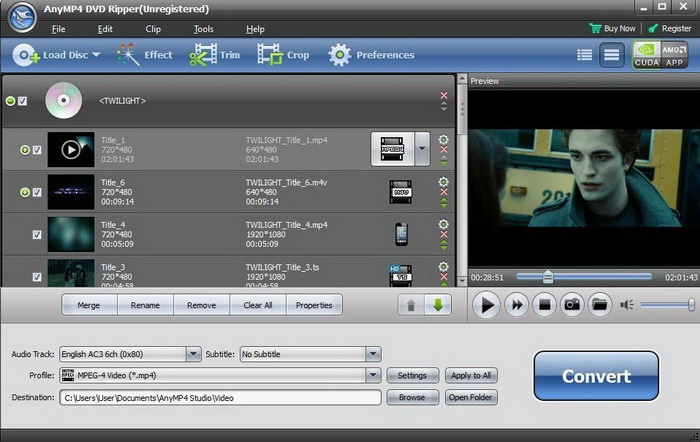This screenshot has height=442, width=700.
Task: Move selected title down with green arrow
Action: click(437, 305)
